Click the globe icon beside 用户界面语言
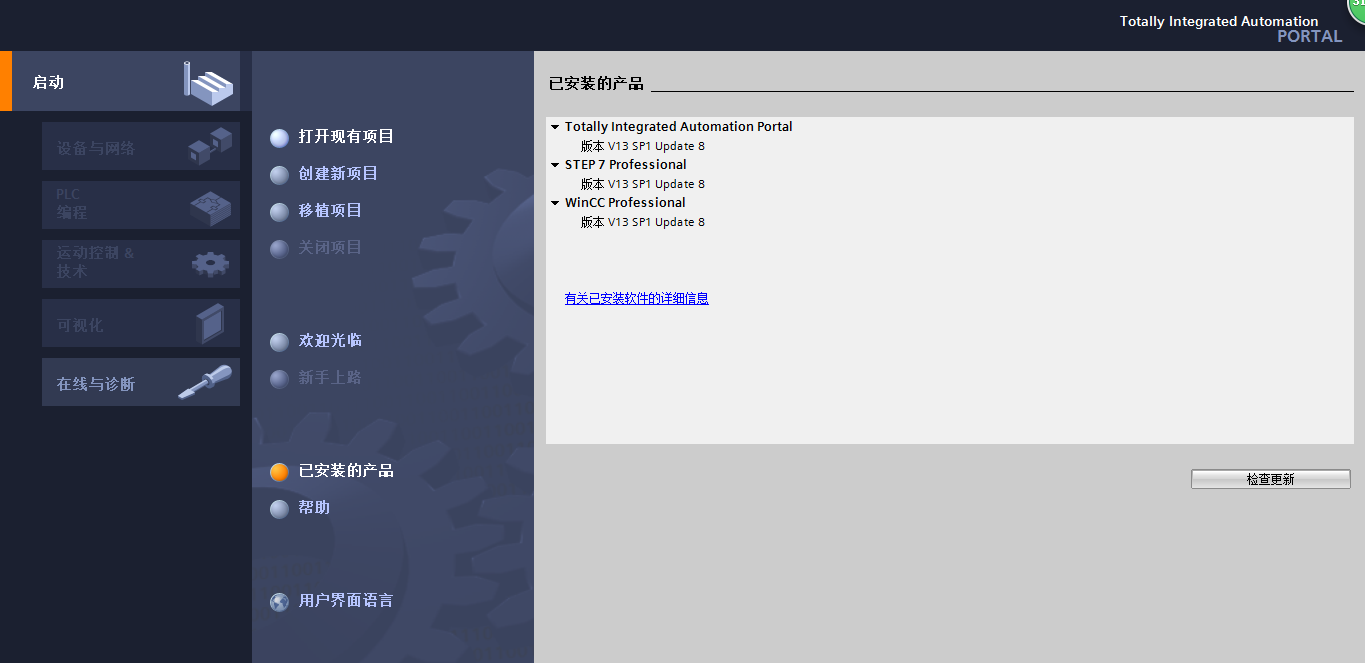 point(280,602)
